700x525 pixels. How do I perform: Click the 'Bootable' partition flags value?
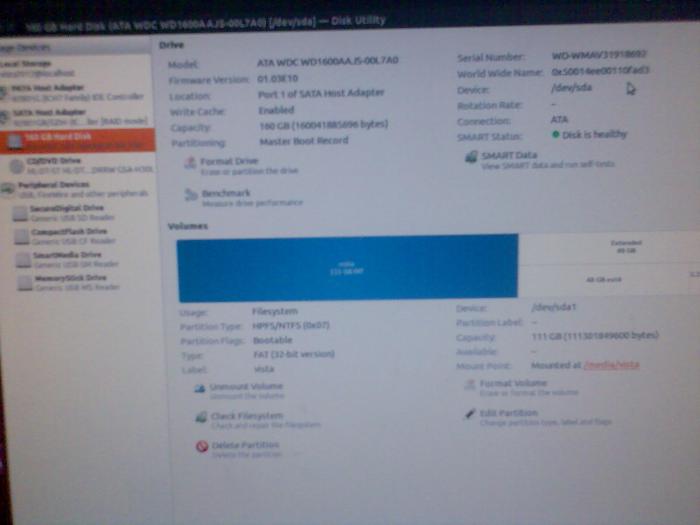273,340
